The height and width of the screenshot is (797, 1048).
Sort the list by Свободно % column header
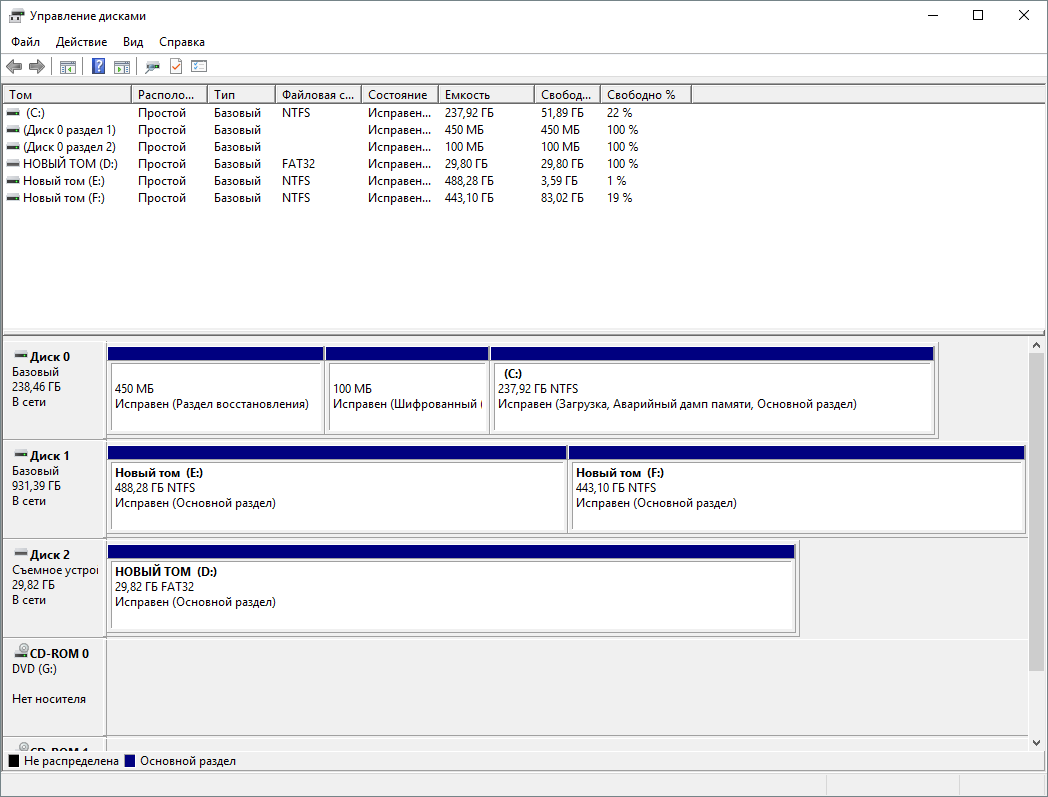pos(645,95)
